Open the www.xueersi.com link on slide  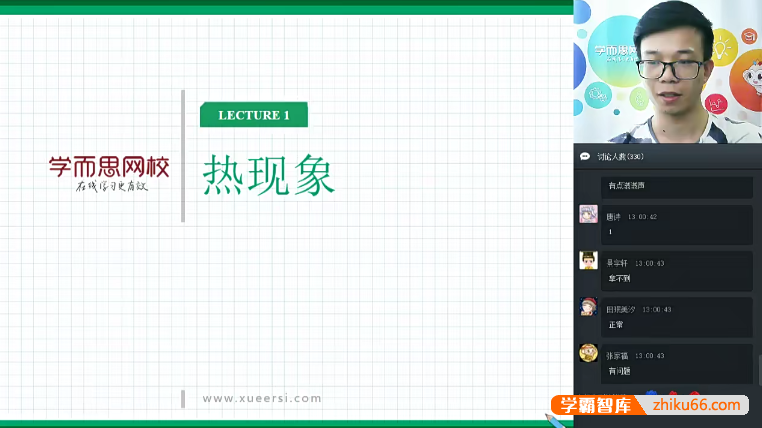(262, 398)
